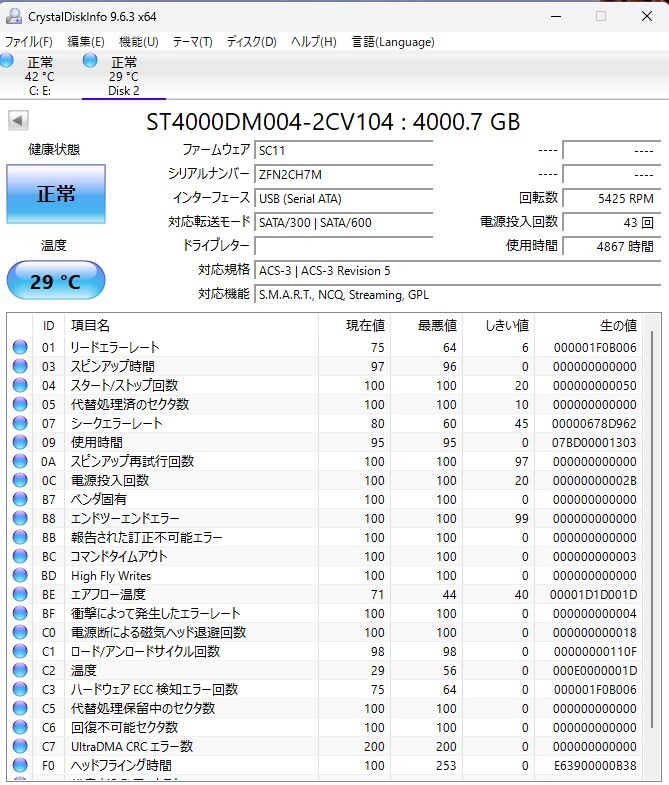Click status circle for the 03 スピンアップ時間 row
This screenshot has width=669, height=785.
[20, 366]
